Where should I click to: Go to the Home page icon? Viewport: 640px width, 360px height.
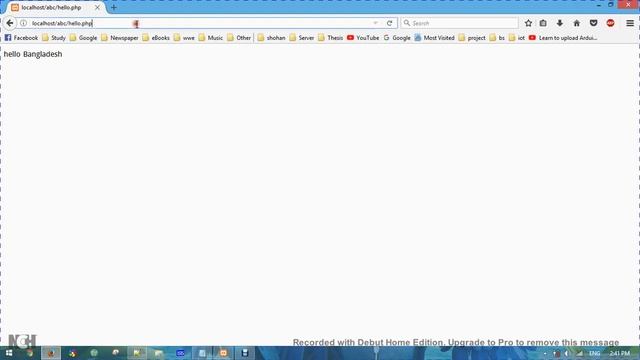(576, 23)
